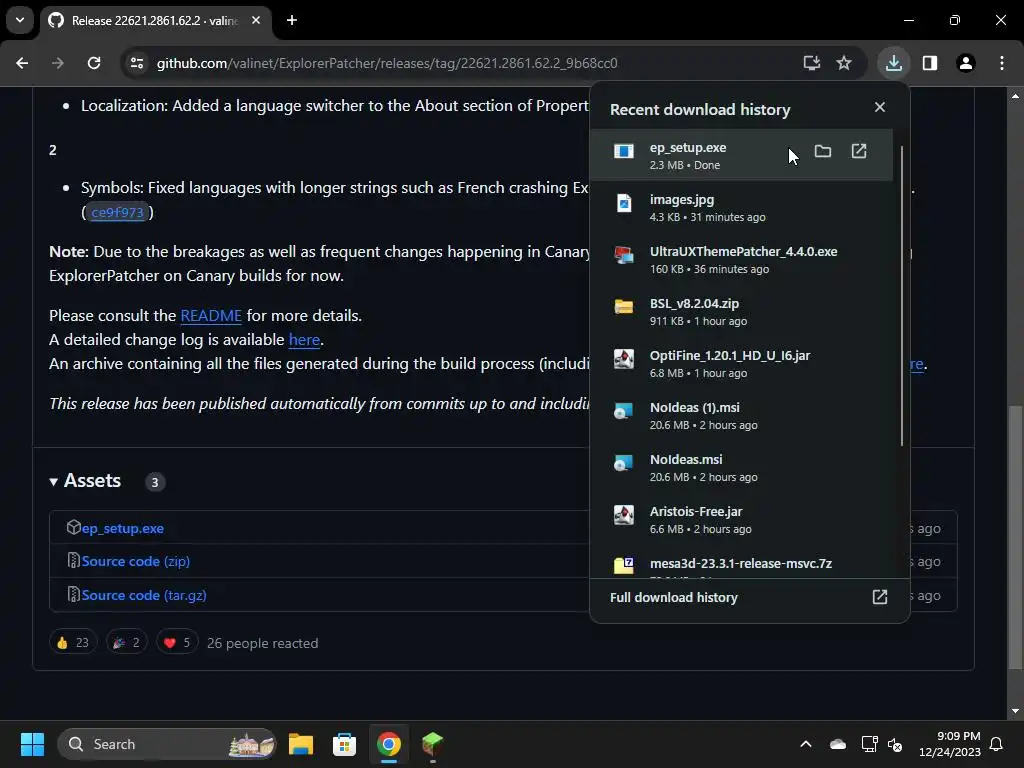
Task: Go back using the browser back arrow
Action: (22, 63)
